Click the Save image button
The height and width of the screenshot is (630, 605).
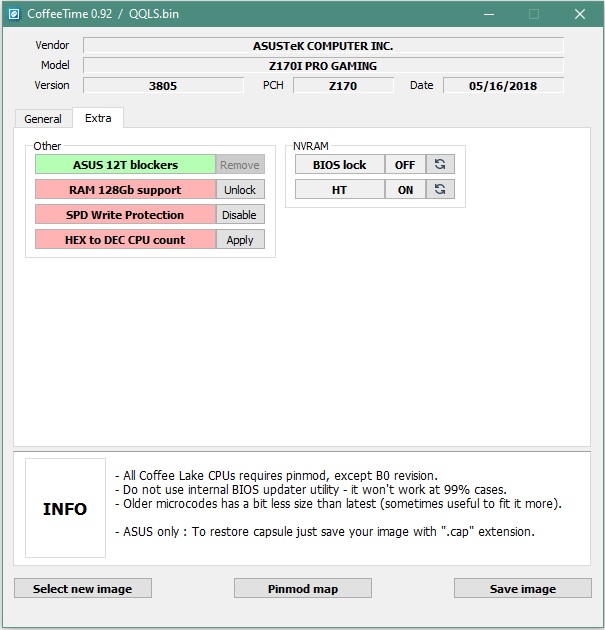pyautogui.click(x=523, y=589)
